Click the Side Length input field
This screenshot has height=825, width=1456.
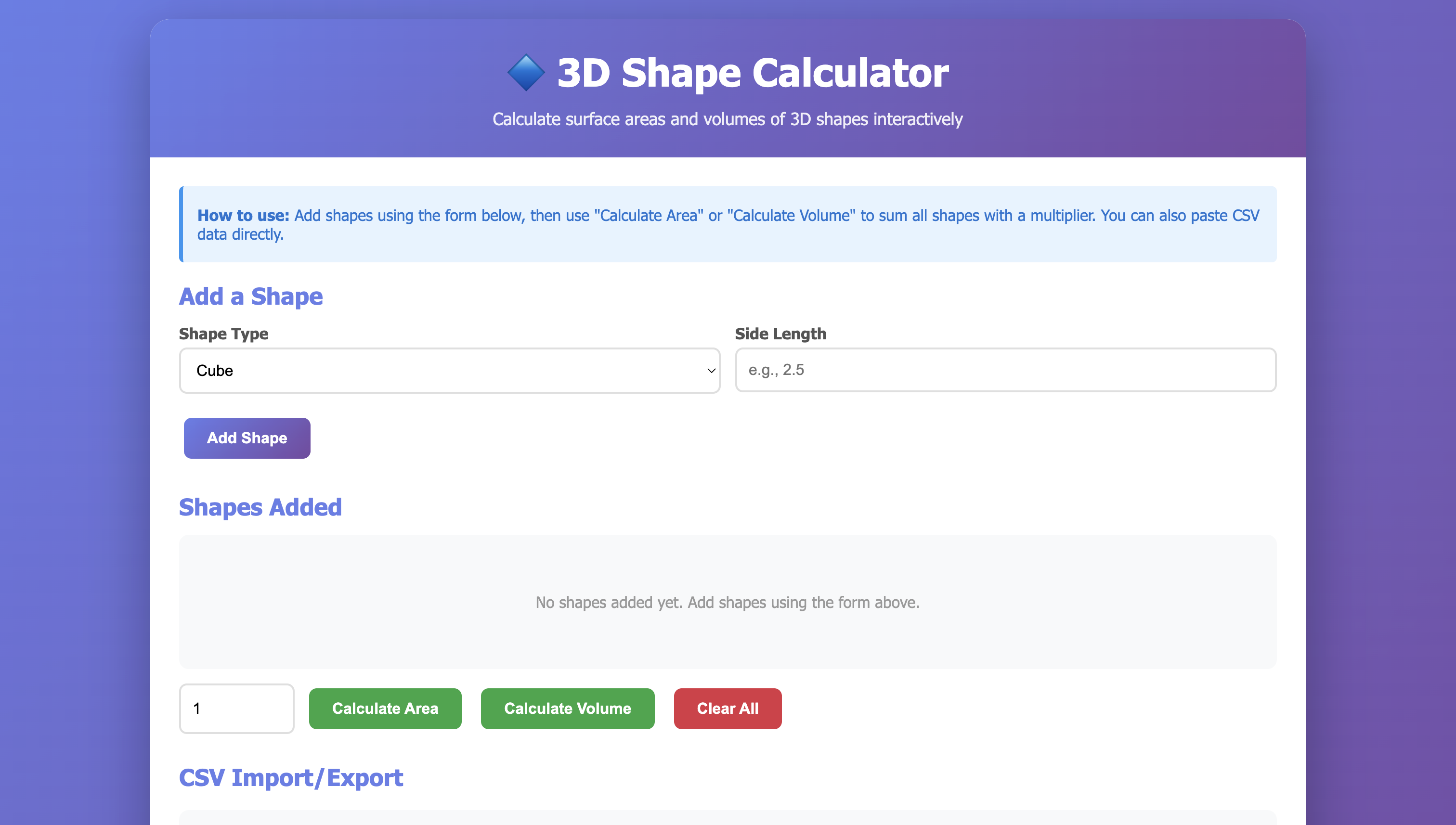click(x=1005, y=370)
